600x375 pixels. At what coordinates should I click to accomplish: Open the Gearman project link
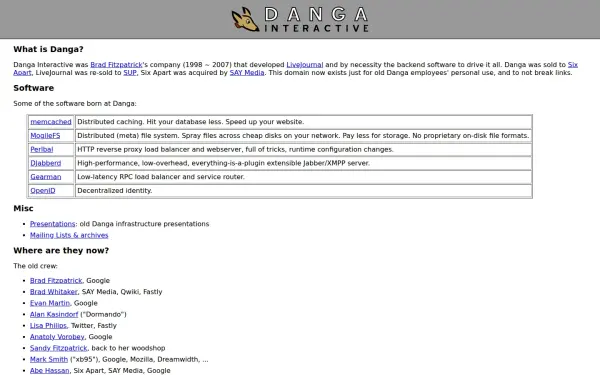click(46, 177)
